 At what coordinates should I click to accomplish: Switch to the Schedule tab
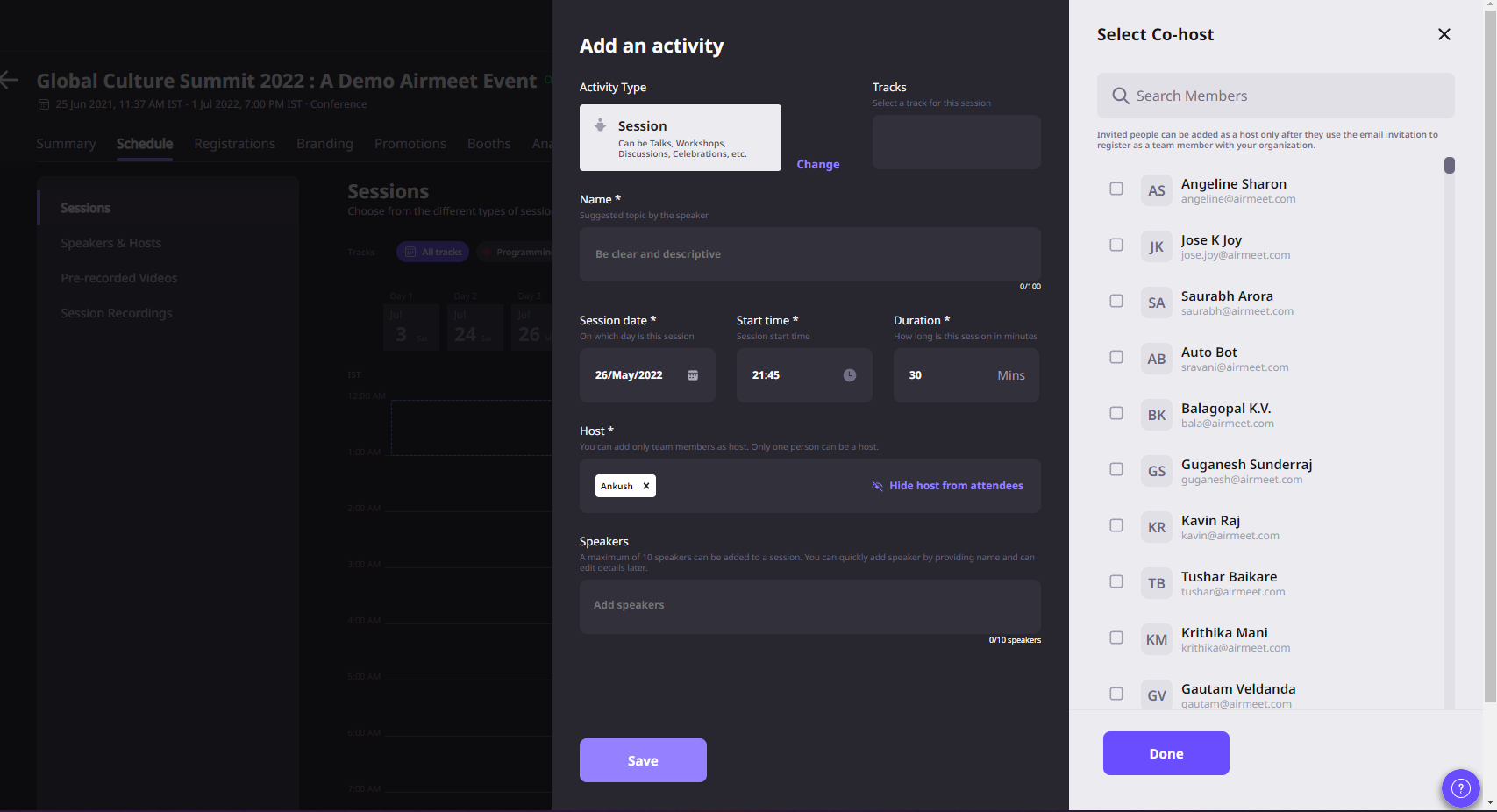pos(145,144)
